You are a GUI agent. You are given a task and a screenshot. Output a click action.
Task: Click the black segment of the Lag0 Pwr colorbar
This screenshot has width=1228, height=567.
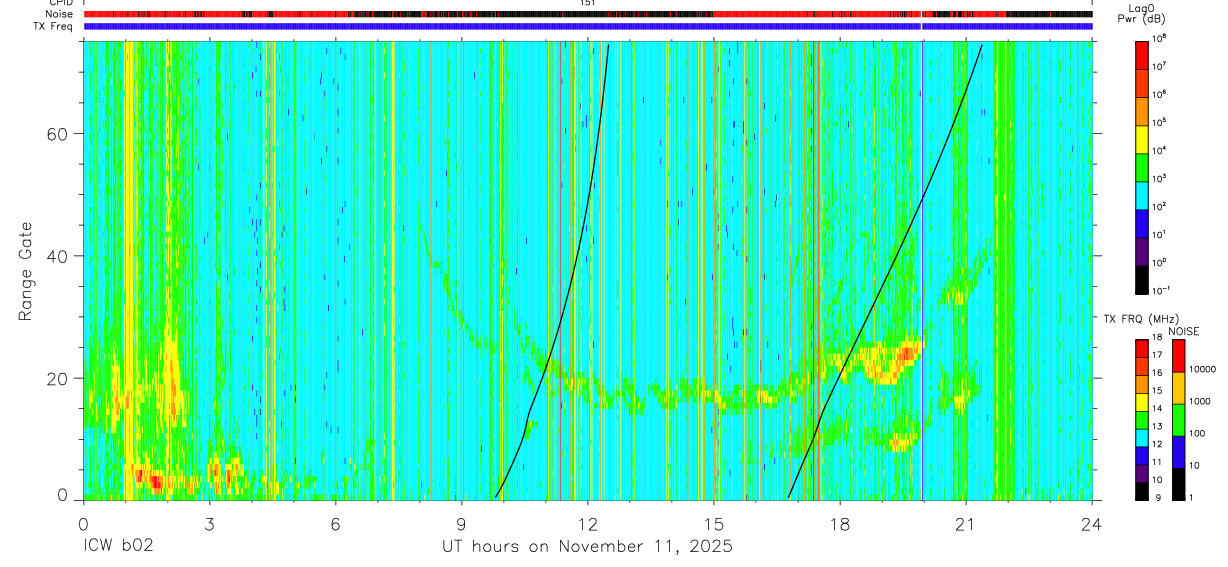pos(1141,278)
